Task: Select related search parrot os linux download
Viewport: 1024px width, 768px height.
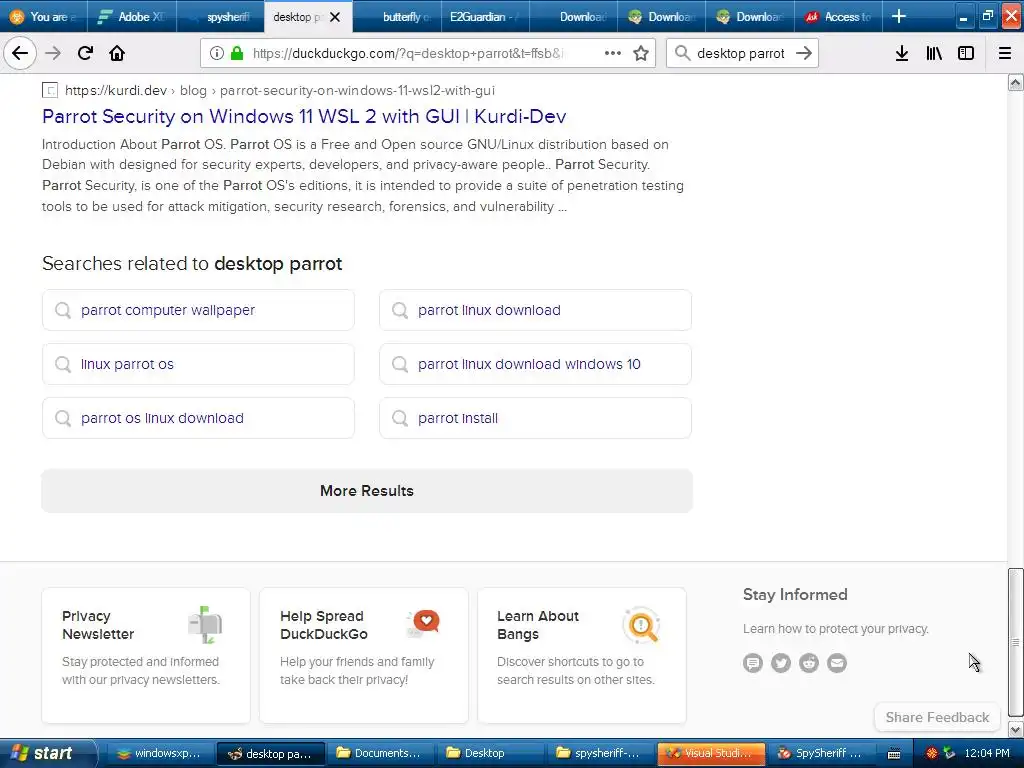Action: click(x=199, y=418)
